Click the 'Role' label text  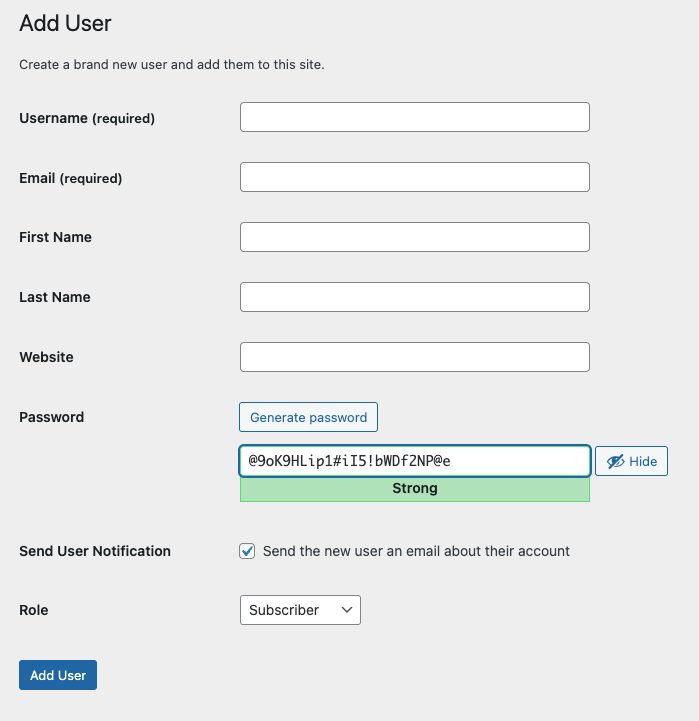click(34, 610)
